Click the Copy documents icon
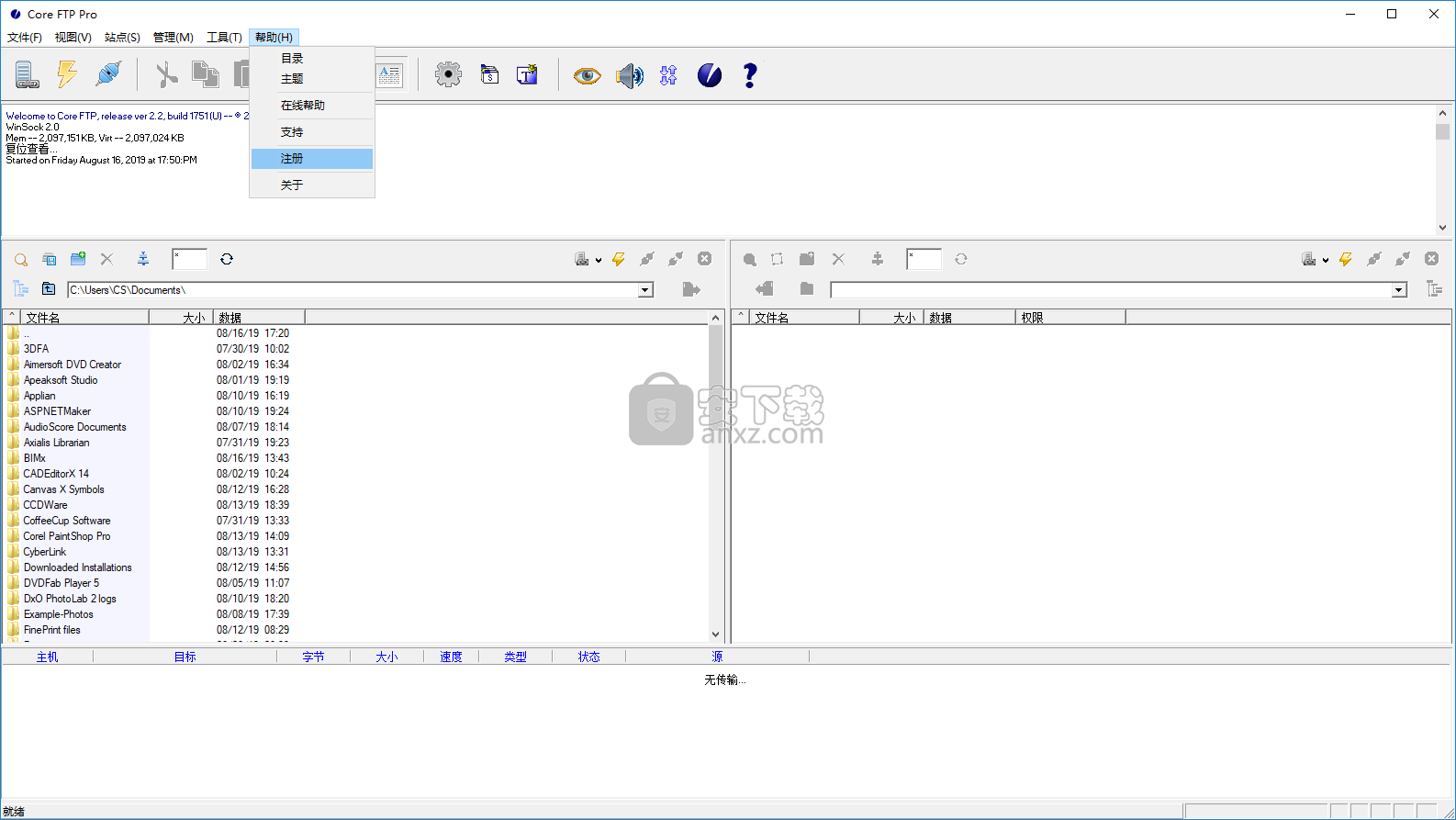This screenshot has width=1456, height=820. click(205, 74)
